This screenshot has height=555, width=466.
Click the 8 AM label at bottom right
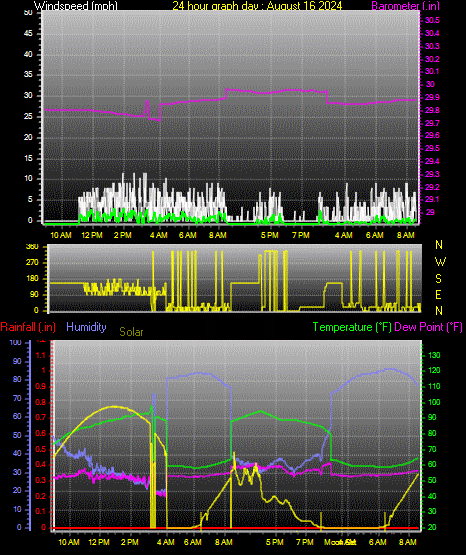coord(408,542)
